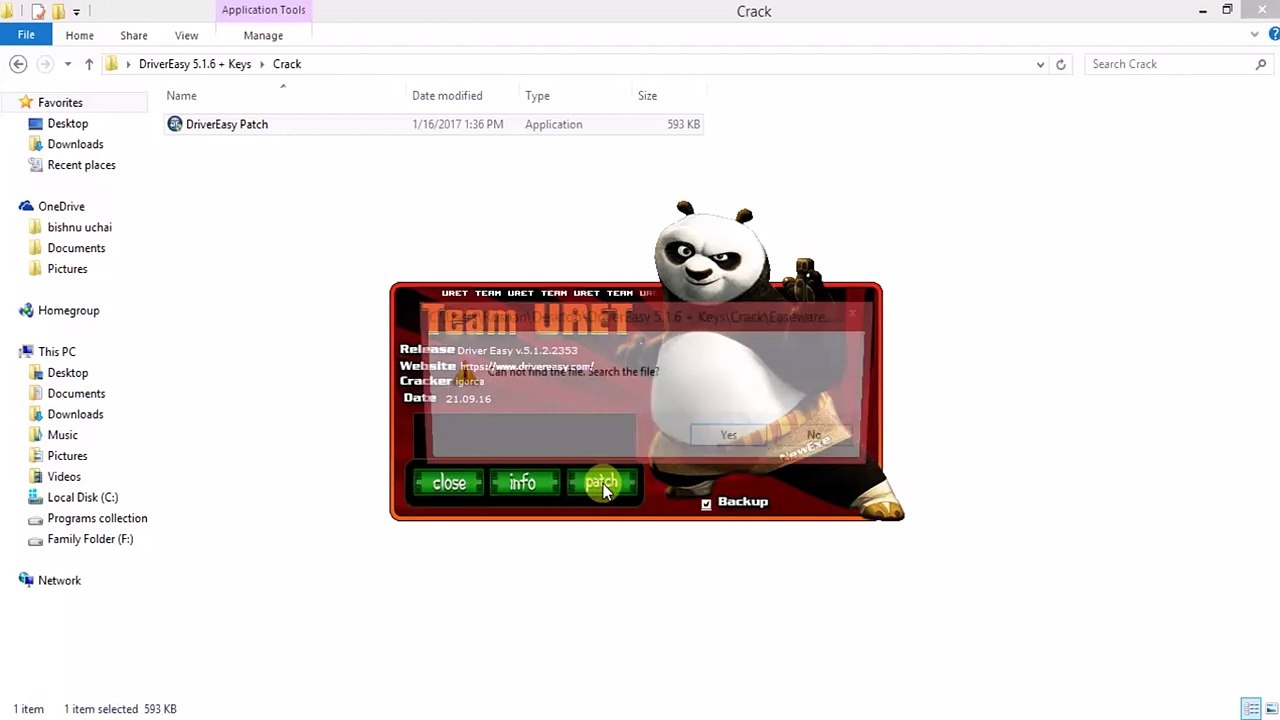This screenshot has height=720, width=1280.
Task: Click the Network icon in sidebar
Action: [x=26, y=580]
